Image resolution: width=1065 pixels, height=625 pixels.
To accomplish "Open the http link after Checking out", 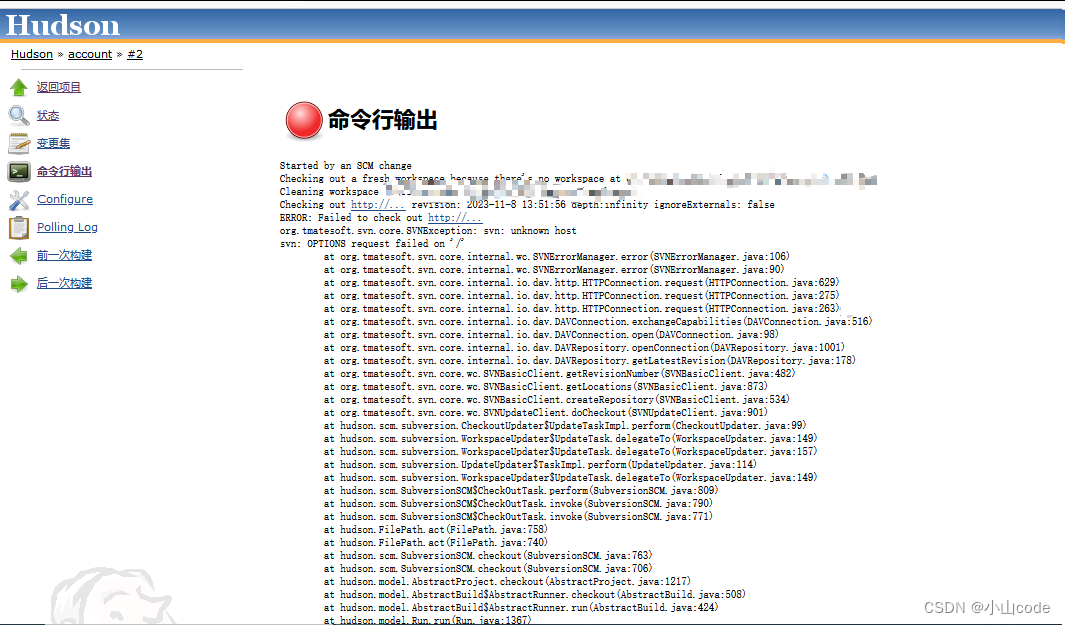I will (x=378, y=204).
